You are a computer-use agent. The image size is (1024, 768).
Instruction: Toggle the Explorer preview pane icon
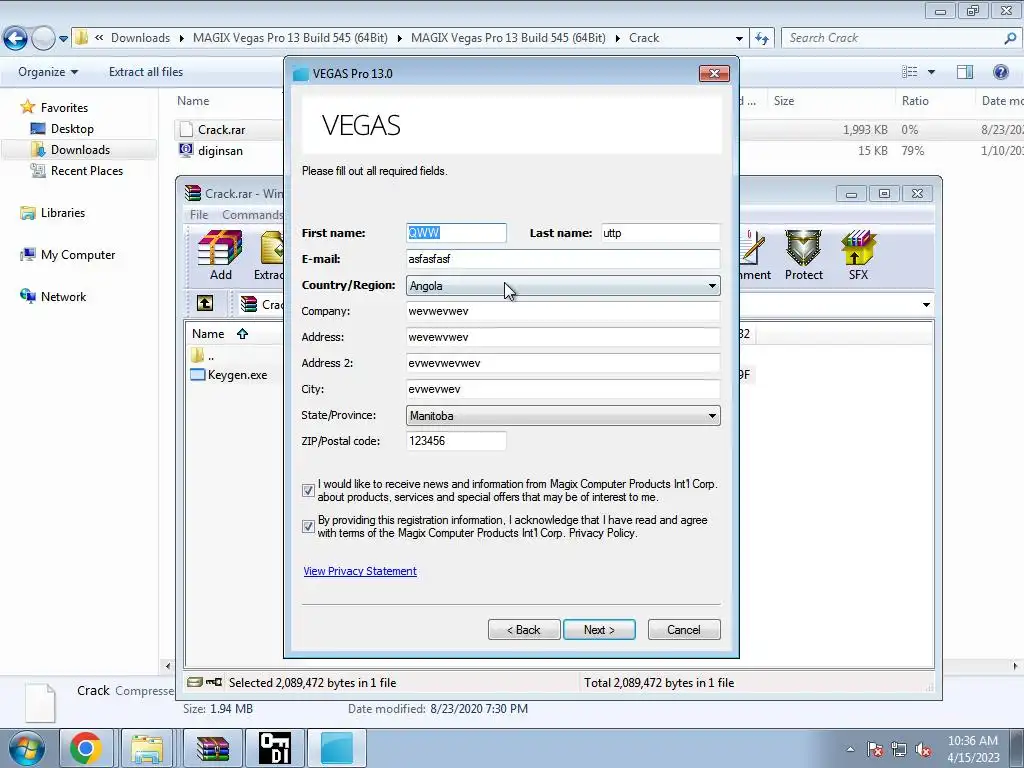(965, 72)
